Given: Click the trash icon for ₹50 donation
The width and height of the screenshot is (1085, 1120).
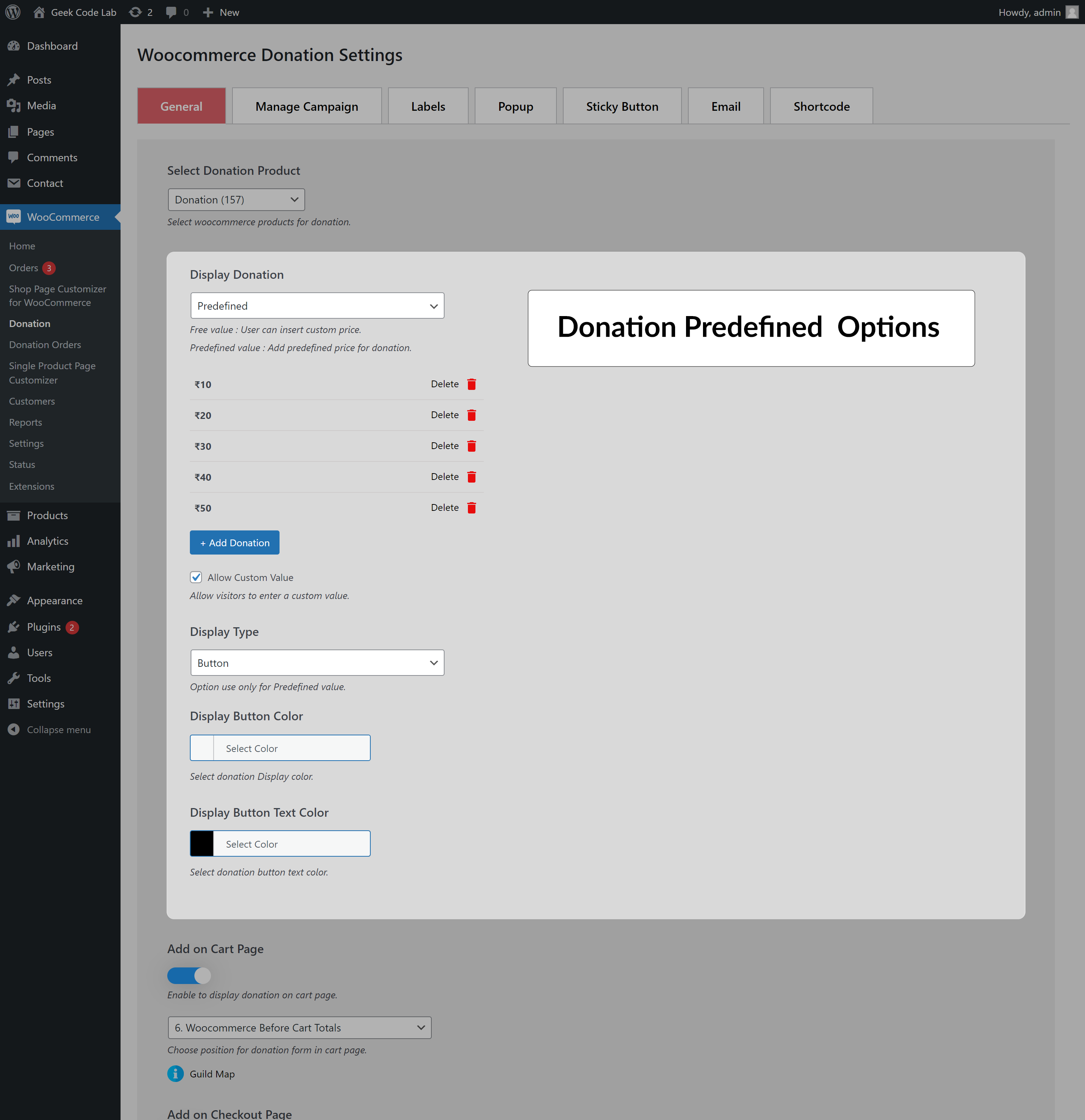Looking at the screenshot, I should tap(471, 507).
